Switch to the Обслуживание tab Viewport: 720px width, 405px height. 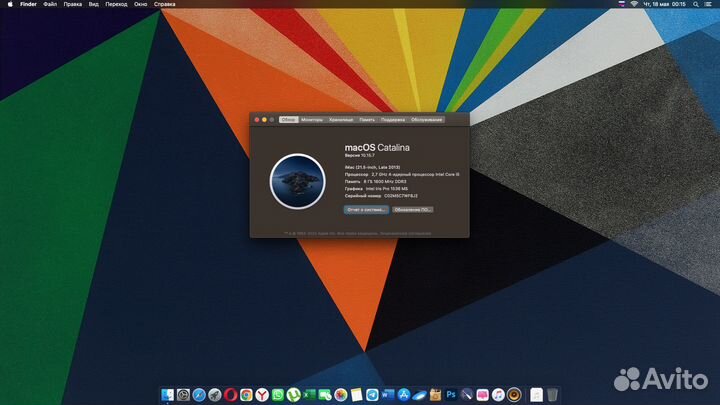[427, 119]
